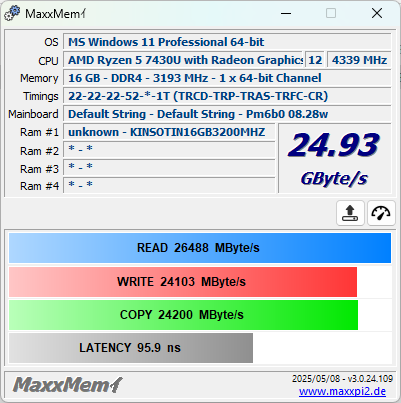Click the READ 26488 MByte/s bar
This screenshot has width=401, height=403.
200,248
